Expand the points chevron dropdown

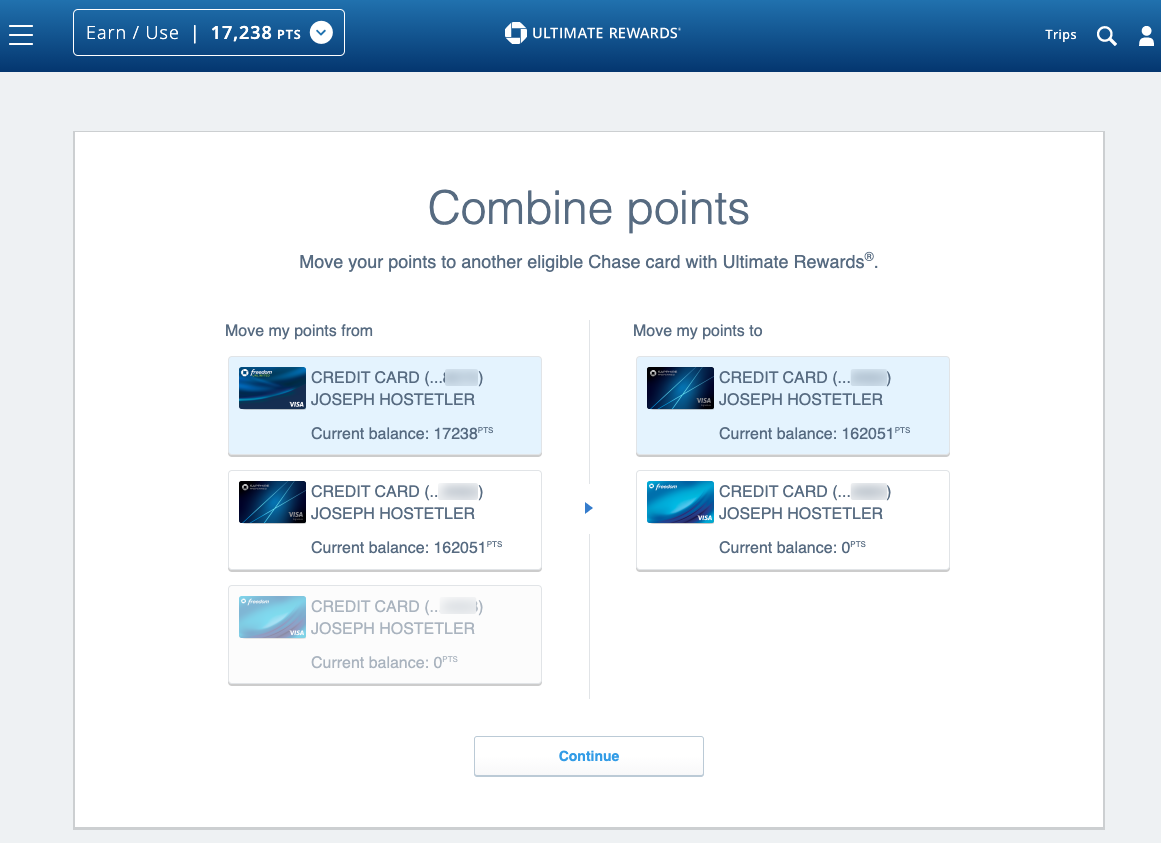click(320, 33)
